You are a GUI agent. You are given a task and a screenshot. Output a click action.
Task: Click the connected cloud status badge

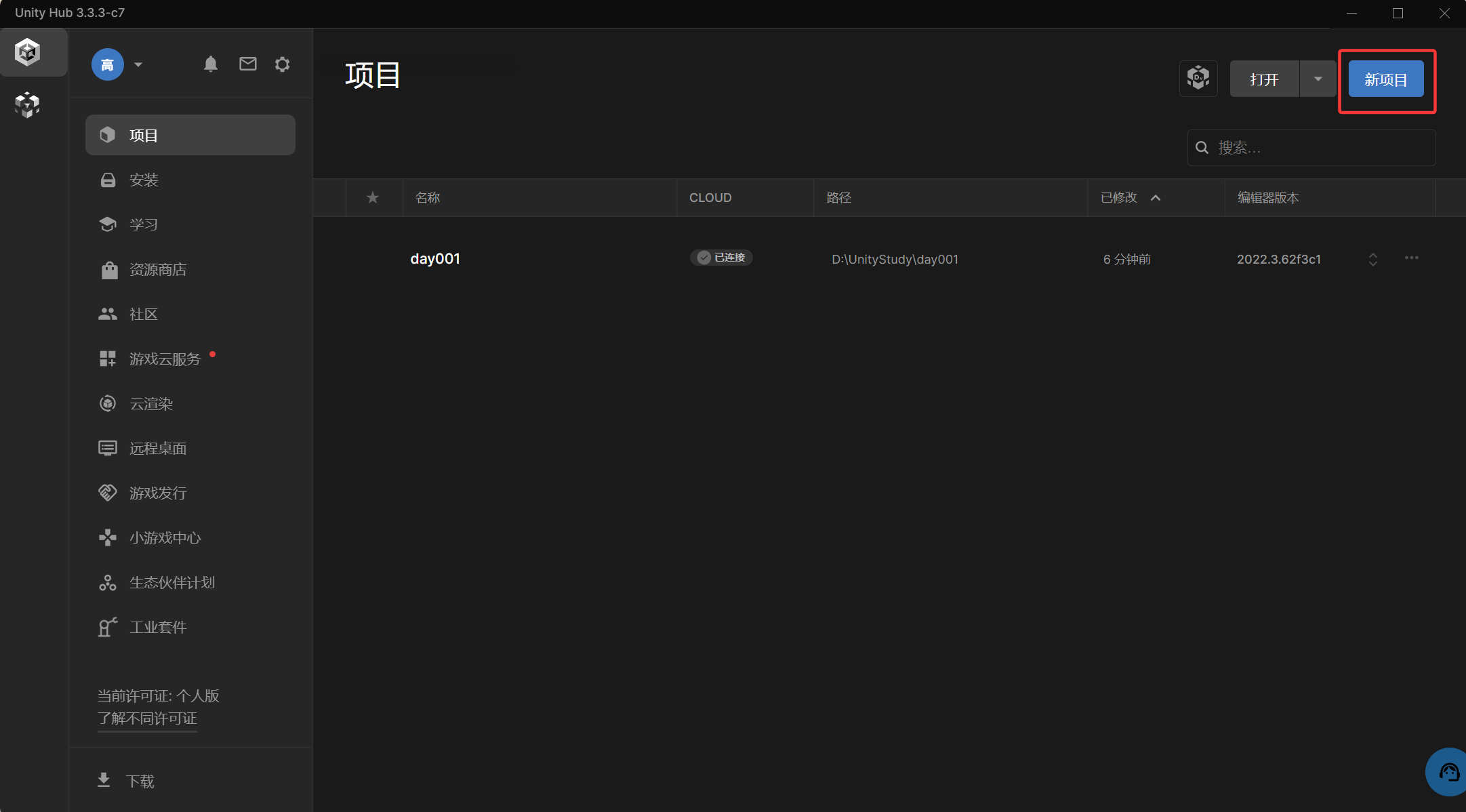click(722, 258)
